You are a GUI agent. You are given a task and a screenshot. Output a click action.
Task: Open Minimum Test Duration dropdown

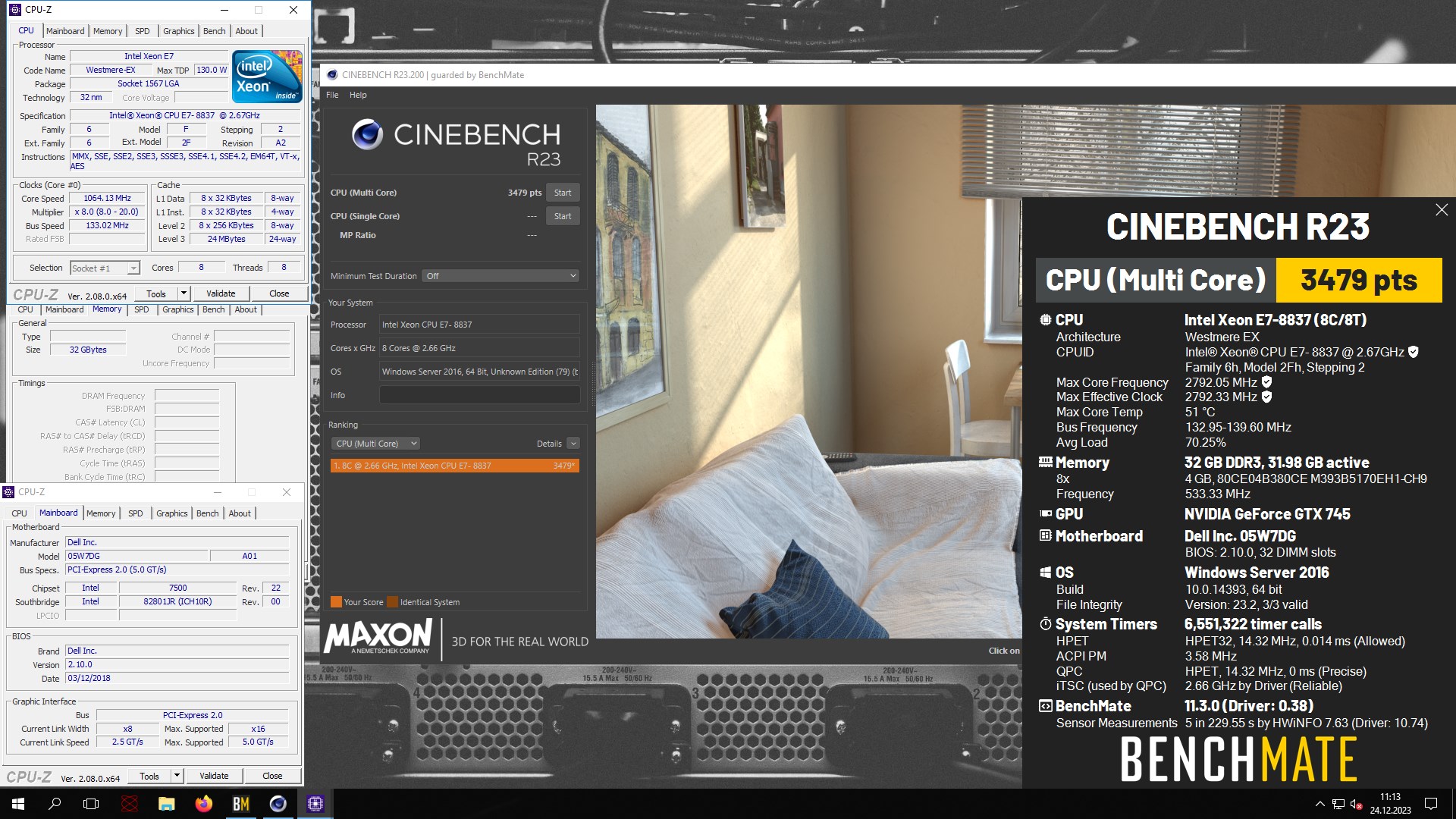click(501, 276)
